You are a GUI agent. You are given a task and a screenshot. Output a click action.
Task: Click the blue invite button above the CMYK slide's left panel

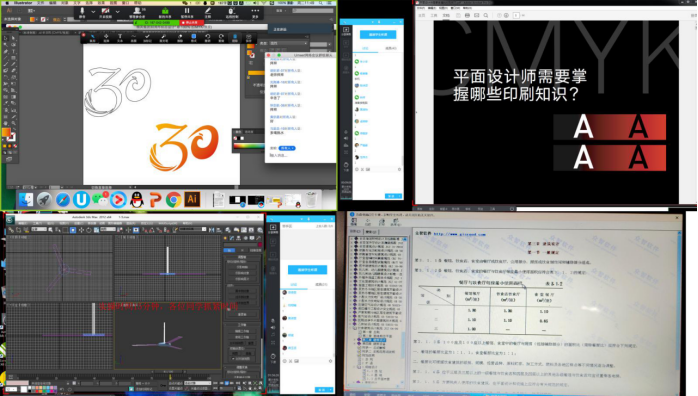(x=378, y=35)
